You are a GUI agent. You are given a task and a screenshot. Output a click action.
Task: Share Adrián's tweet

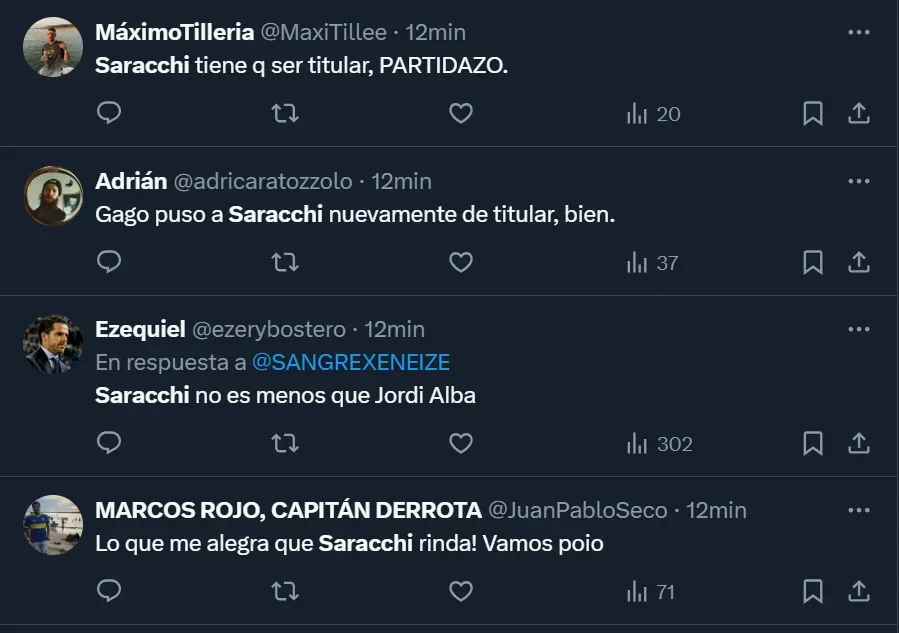click(x=858, y=263)
